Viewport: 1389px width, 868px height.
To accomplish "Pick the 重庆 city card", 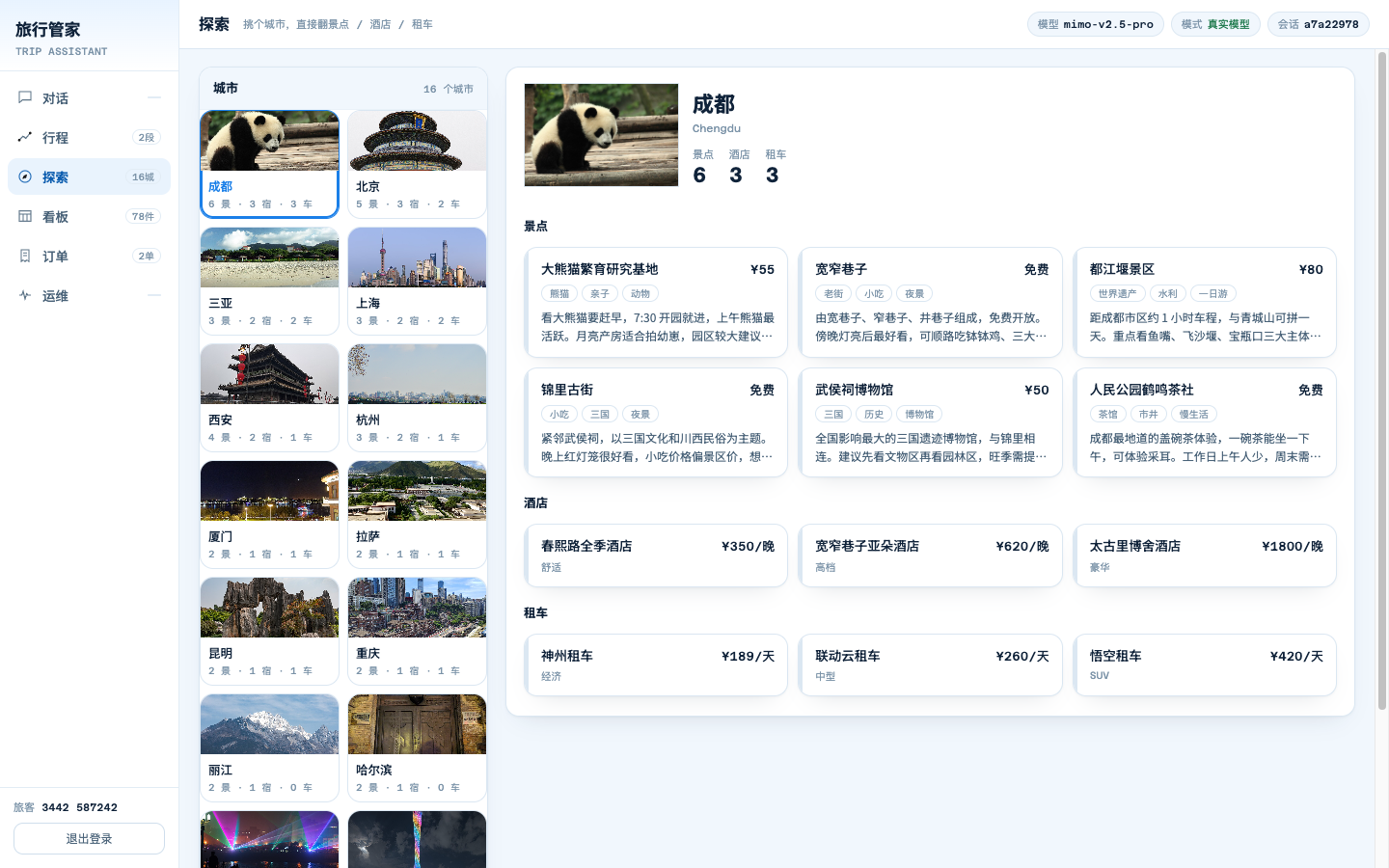I will (x=417, y=631).
